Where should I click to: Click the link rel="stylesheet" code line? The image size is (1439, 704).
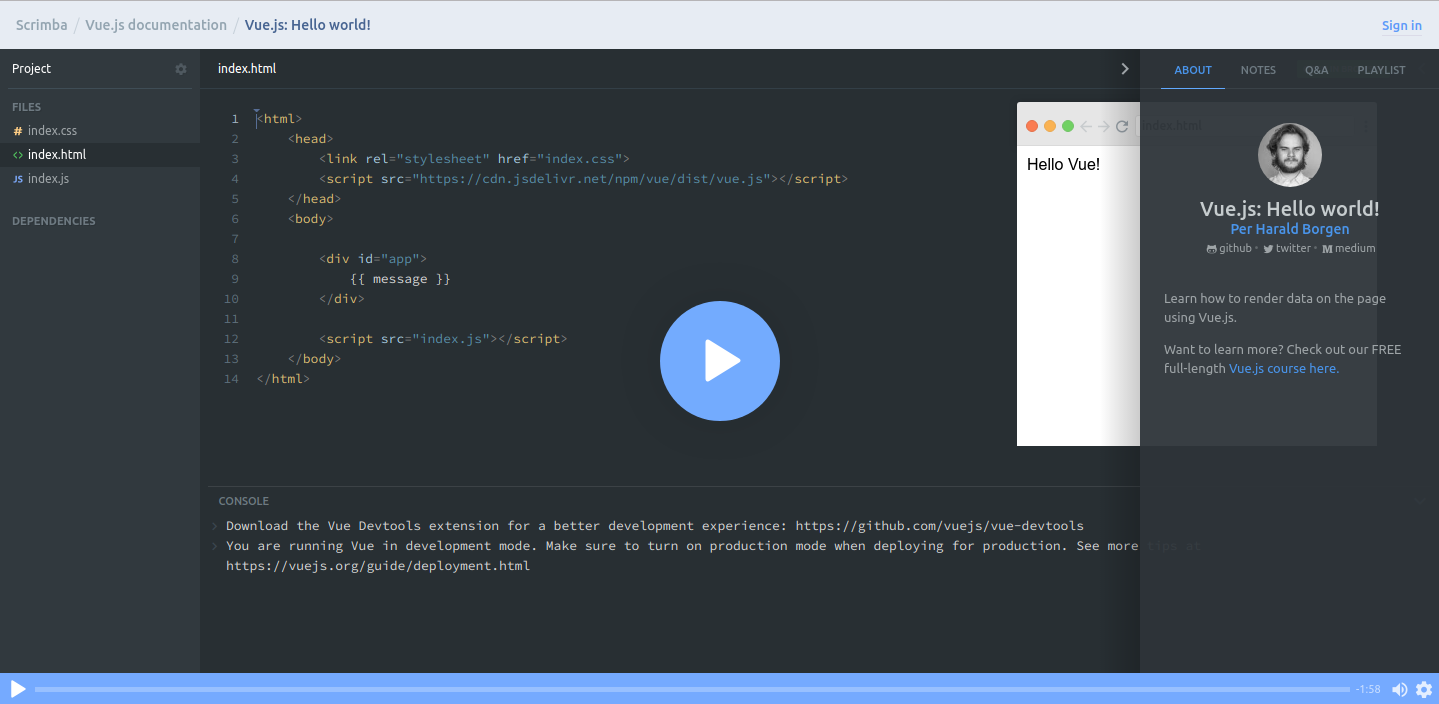point(474,159)
